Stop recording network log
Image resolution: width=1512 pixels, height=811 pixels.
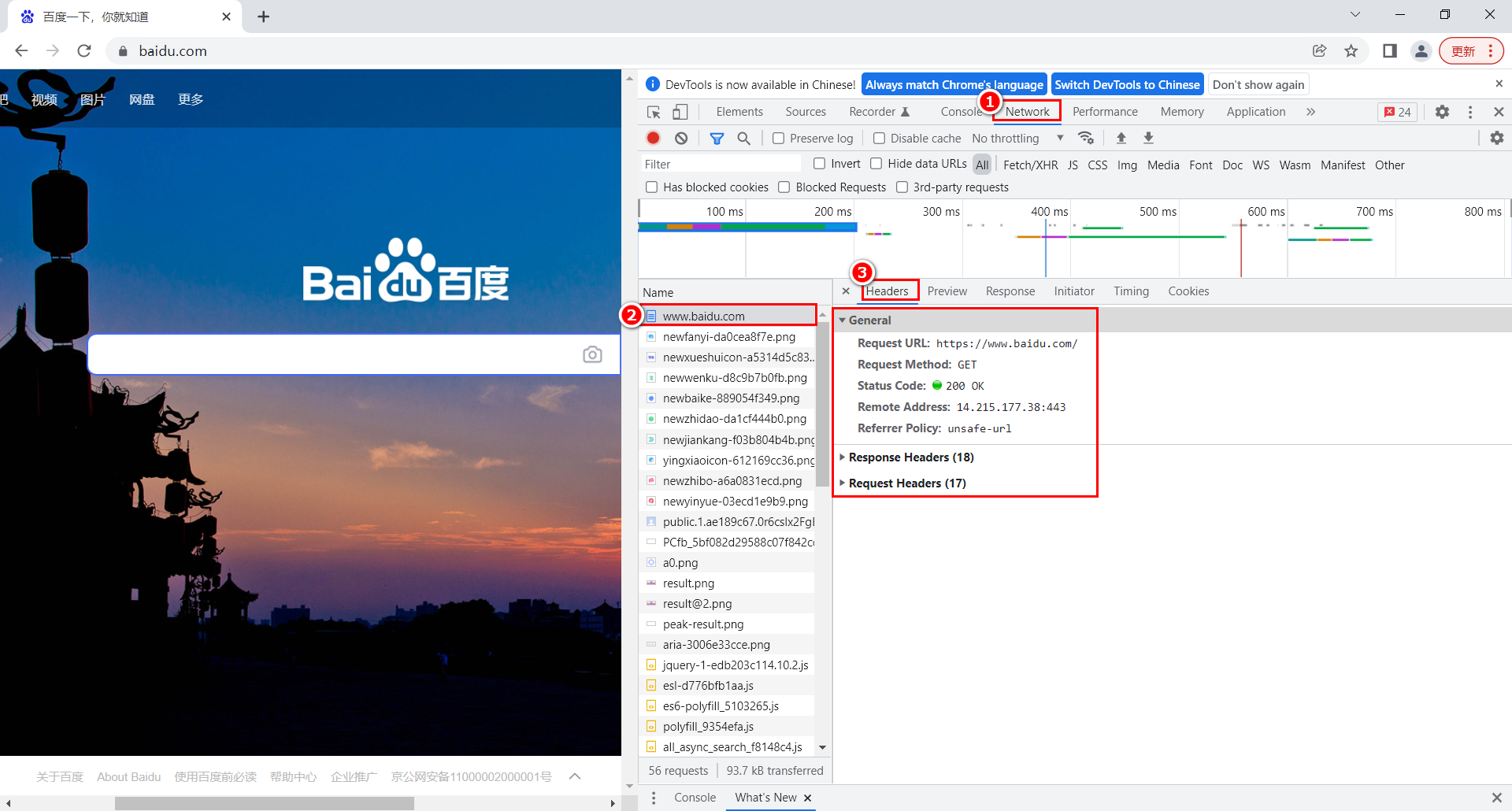coord(653,138)
